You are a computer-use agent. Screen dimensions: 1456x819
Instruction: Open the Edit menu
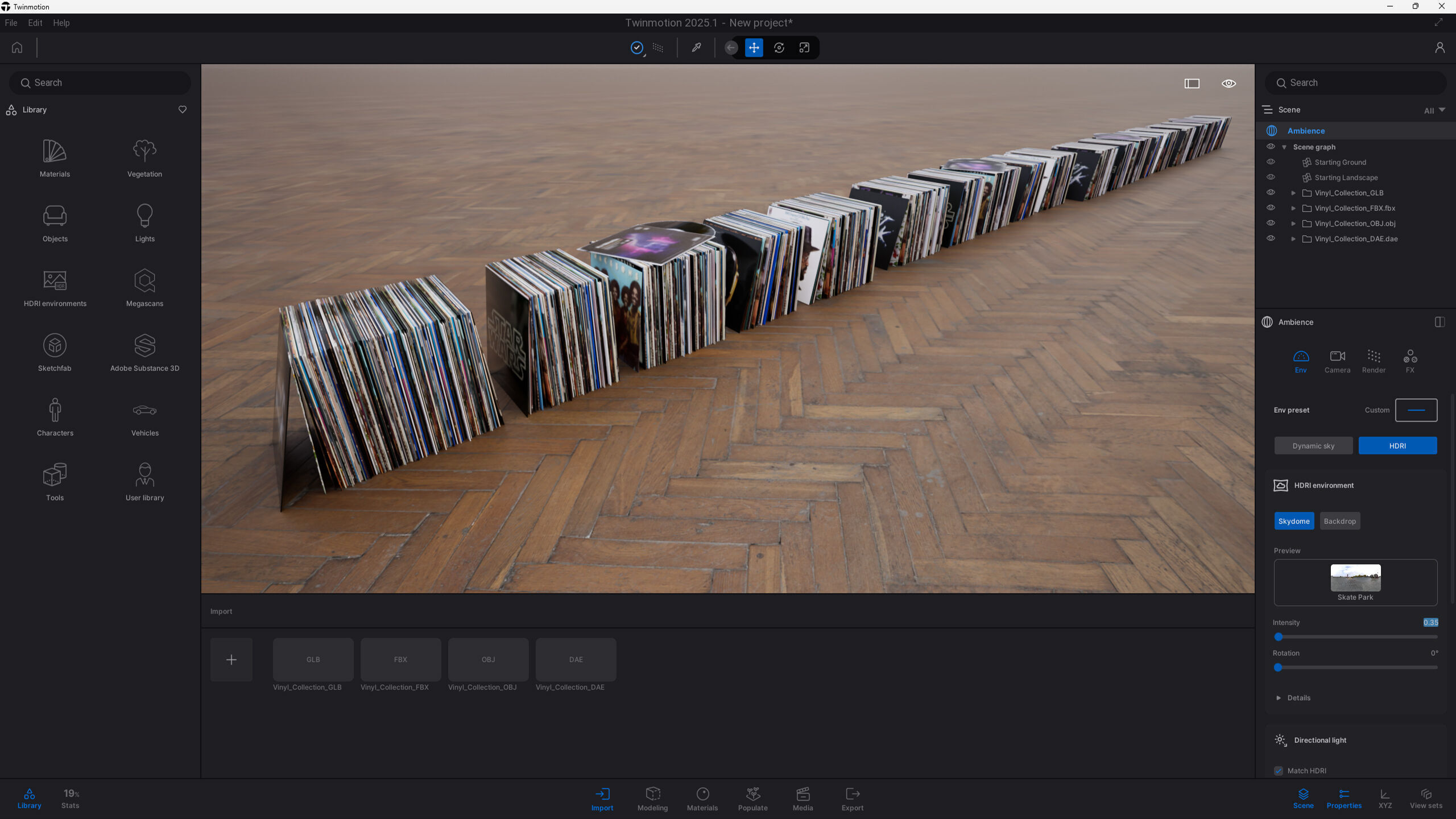pos(35,23)
